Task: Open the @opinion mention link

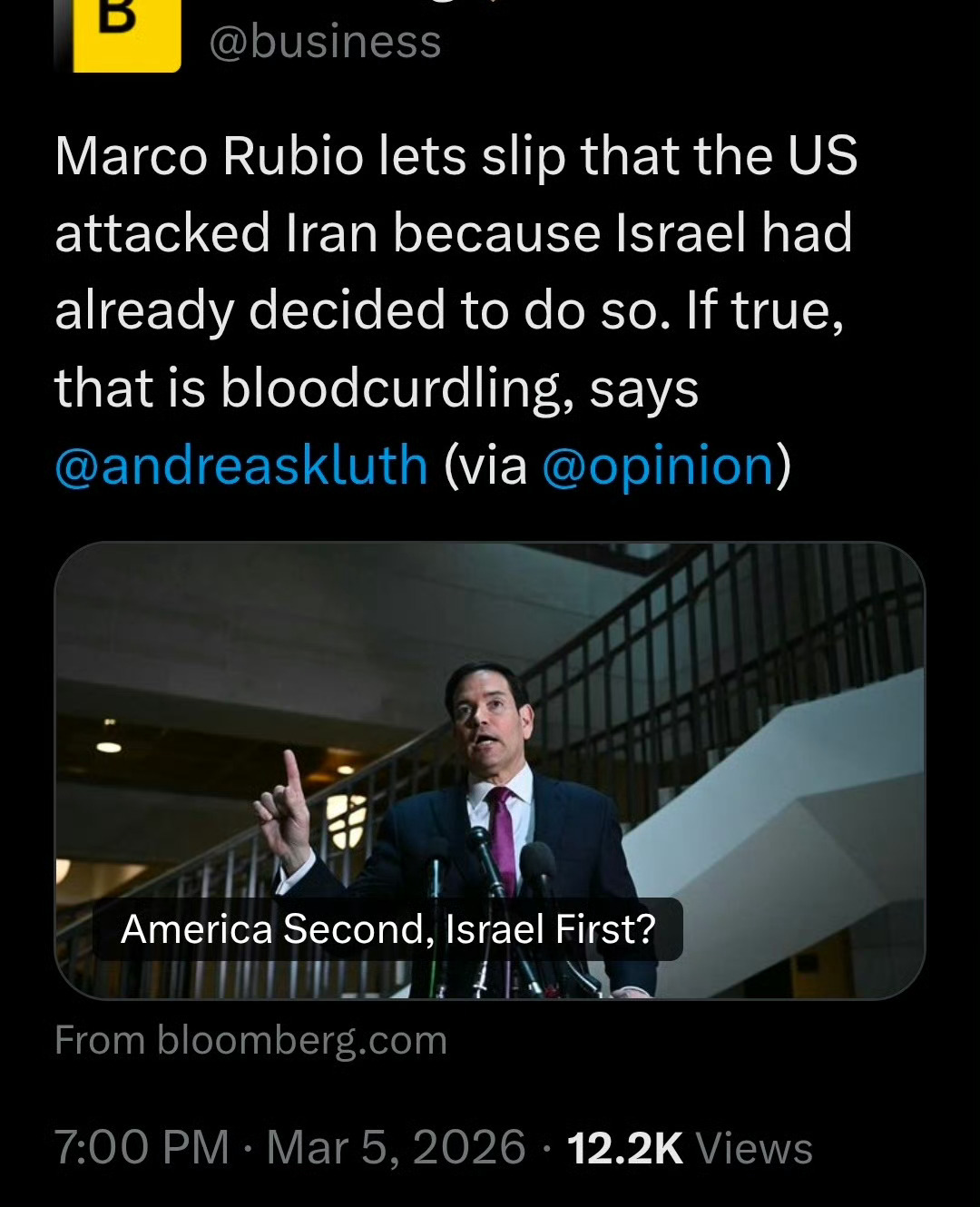Action: click(658, 466)
